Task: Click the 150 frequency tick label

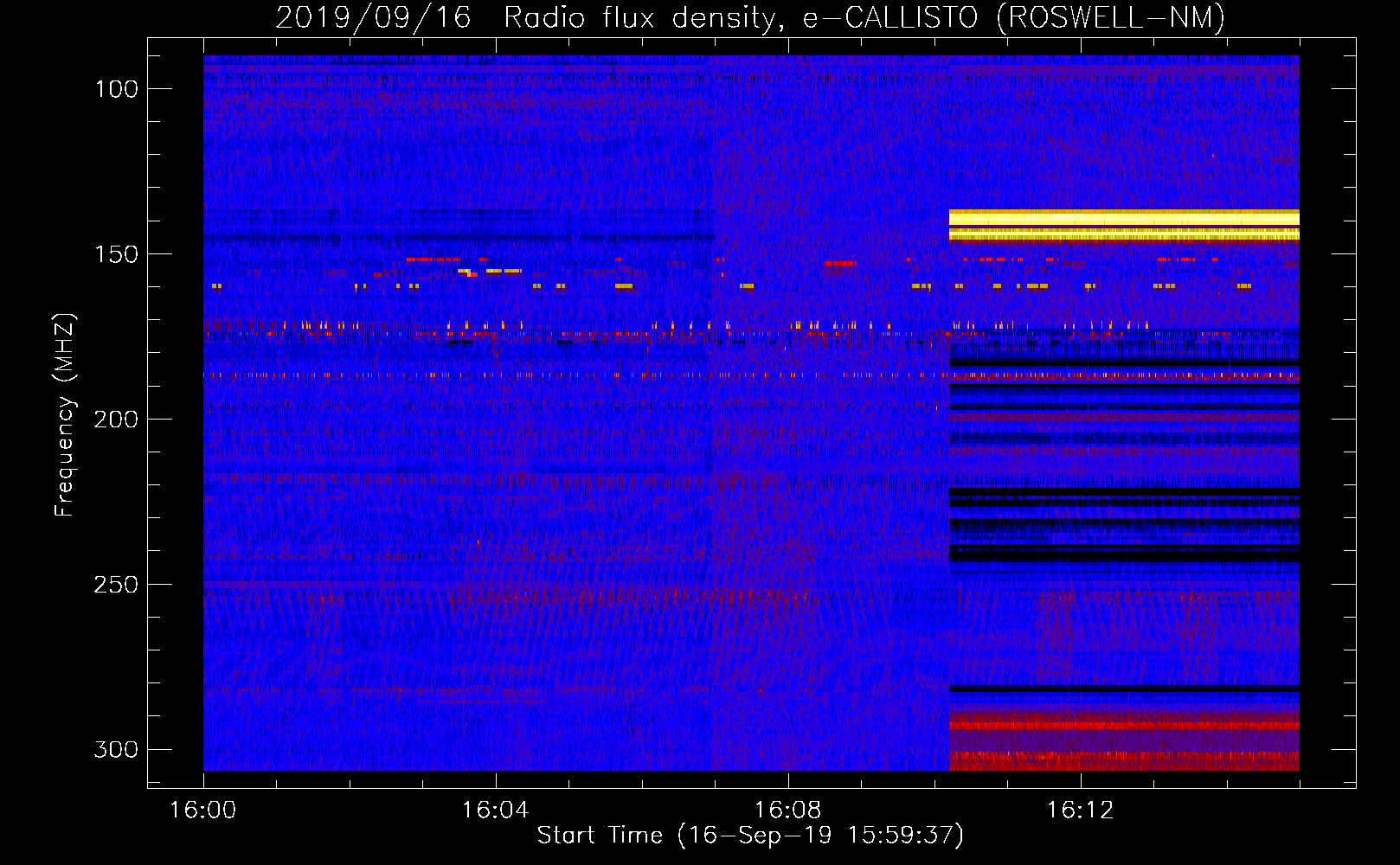Action: tap(116, 254)
